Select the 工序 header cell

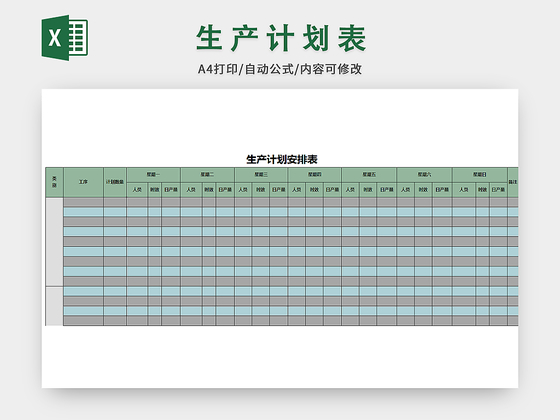tap(84, 182)
